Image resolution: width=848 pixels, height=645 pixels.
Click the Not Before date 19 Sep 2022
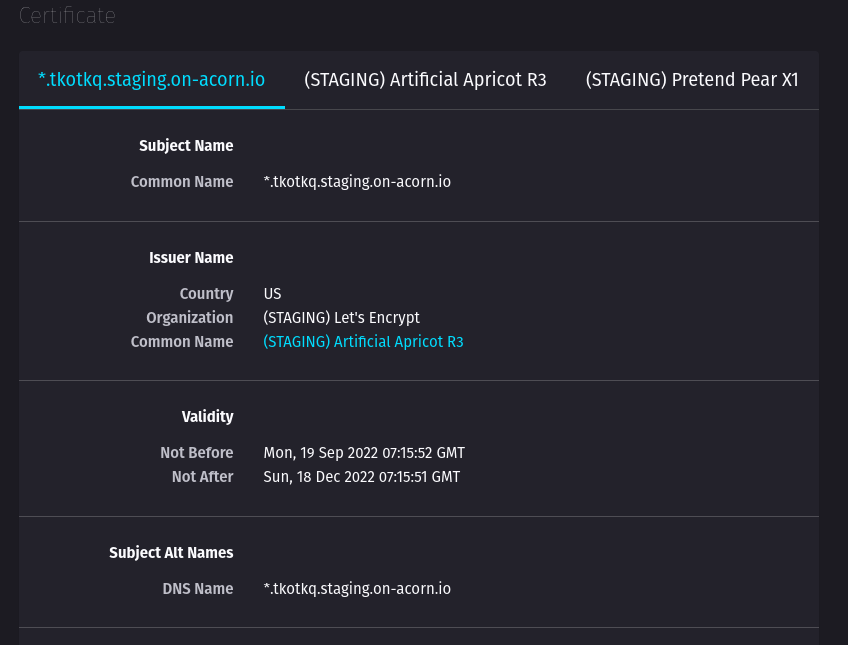pos(364,453)
